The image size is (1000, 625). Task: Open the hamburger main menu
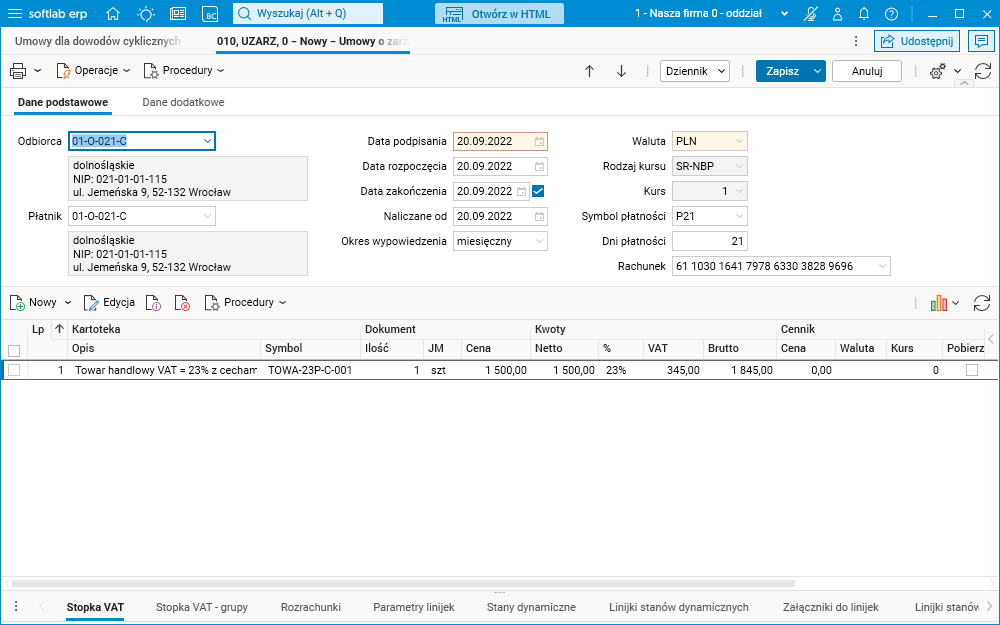point(14,13)
